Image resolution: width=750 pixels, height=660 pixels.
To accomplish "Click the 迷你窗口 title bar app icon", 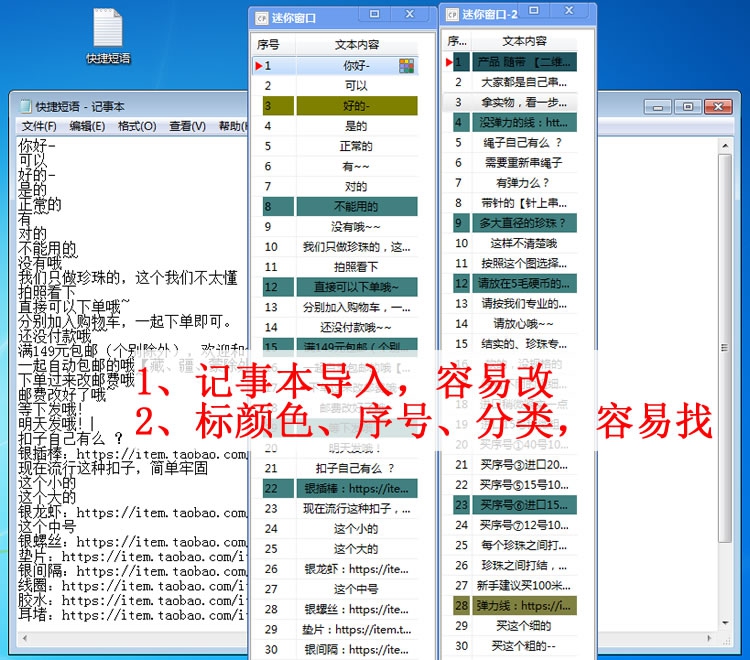I will (x=261, y=16).
